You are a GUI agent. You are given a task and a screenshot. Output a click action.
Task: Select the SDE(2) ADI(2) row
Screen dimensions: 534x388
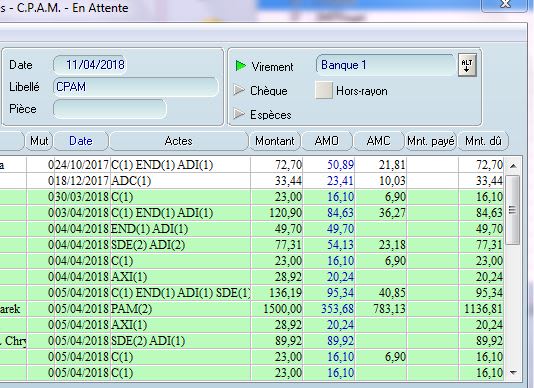click(252, 245)
